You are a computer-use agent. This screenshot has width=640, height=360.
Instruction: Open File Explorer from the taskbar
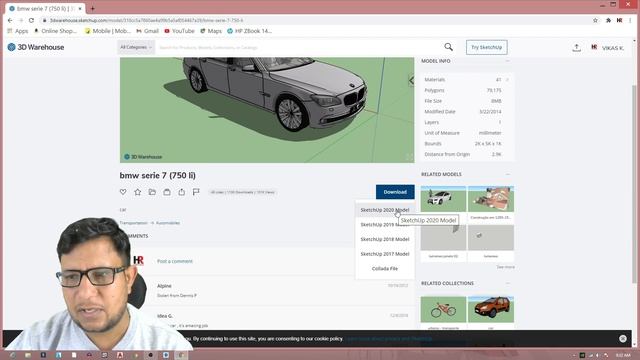click(28, 355)
